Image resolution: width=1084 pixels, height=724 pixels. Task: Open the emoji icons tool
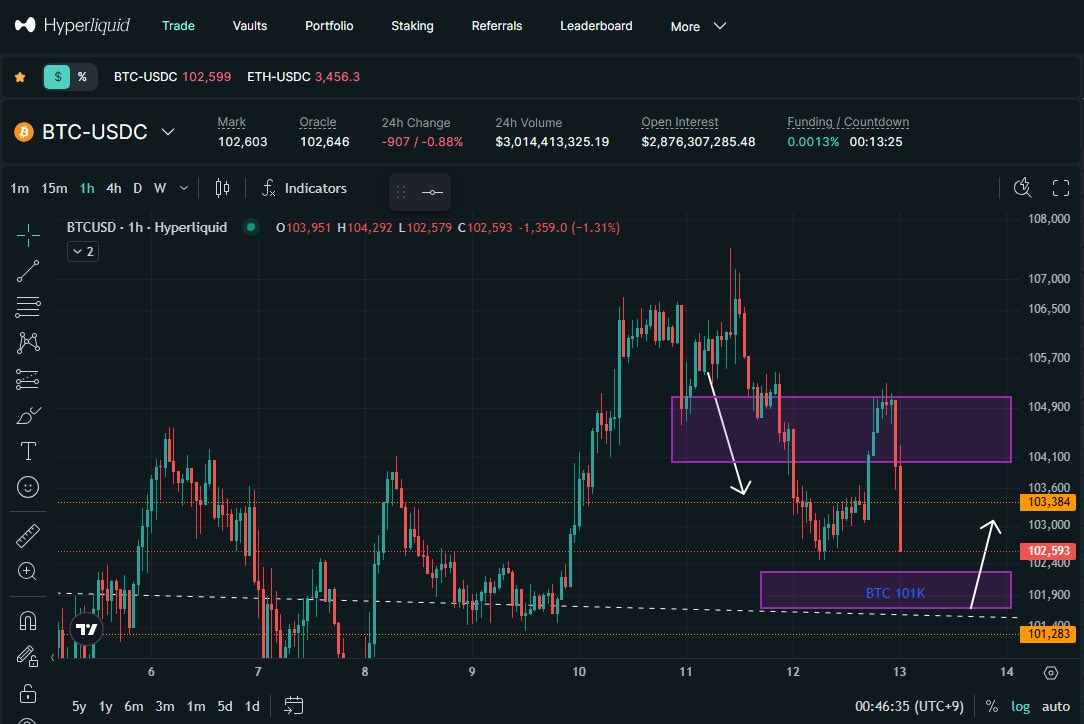pos(28,487)
